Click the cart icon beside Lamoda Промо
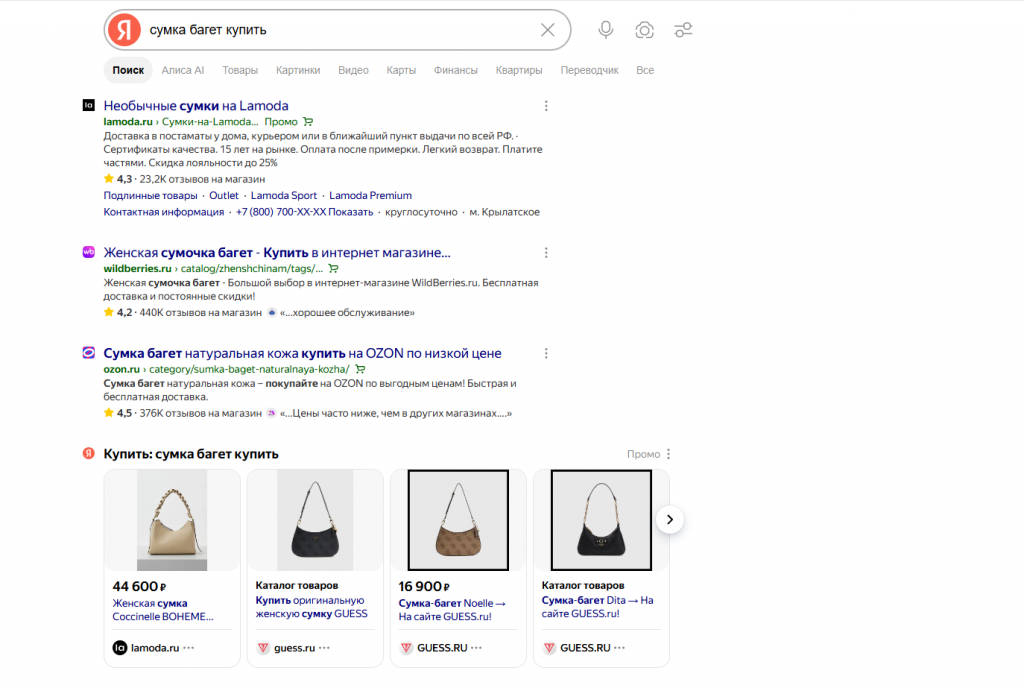This screenshot has height=688, width=1024. (308, 121)
